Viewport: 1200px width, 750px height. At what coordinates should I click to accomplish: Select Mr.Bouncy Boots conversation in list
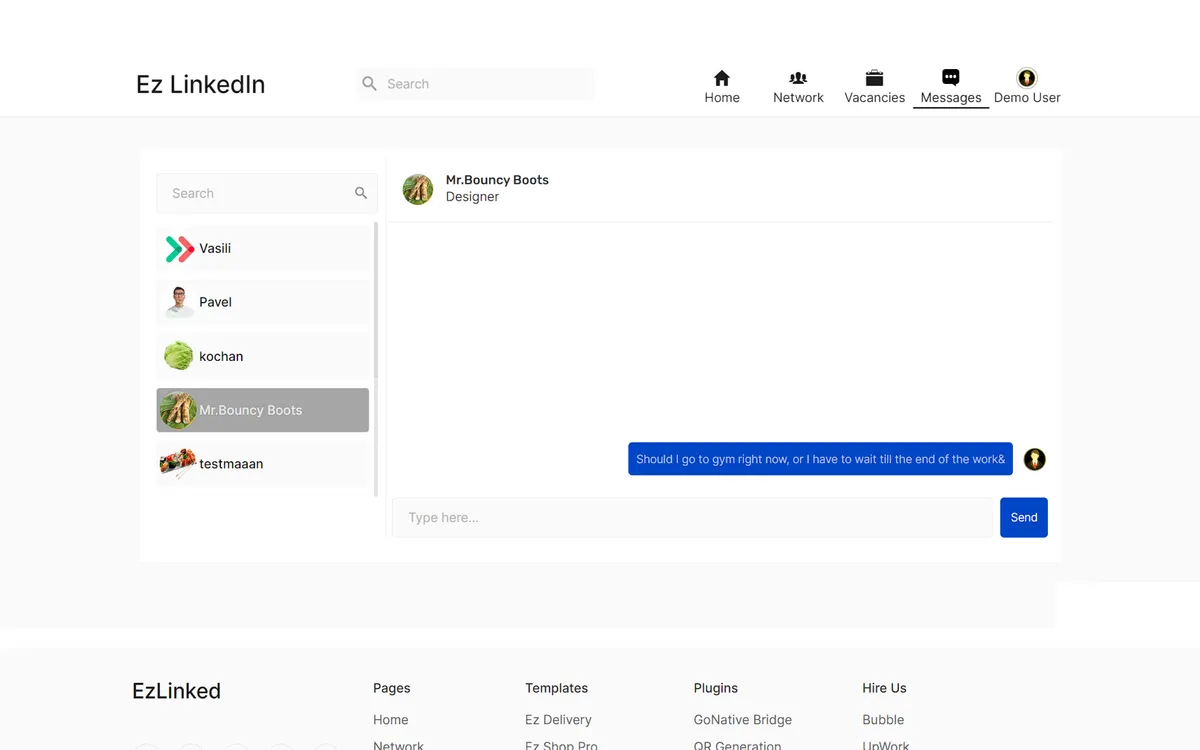click(263, 410)
